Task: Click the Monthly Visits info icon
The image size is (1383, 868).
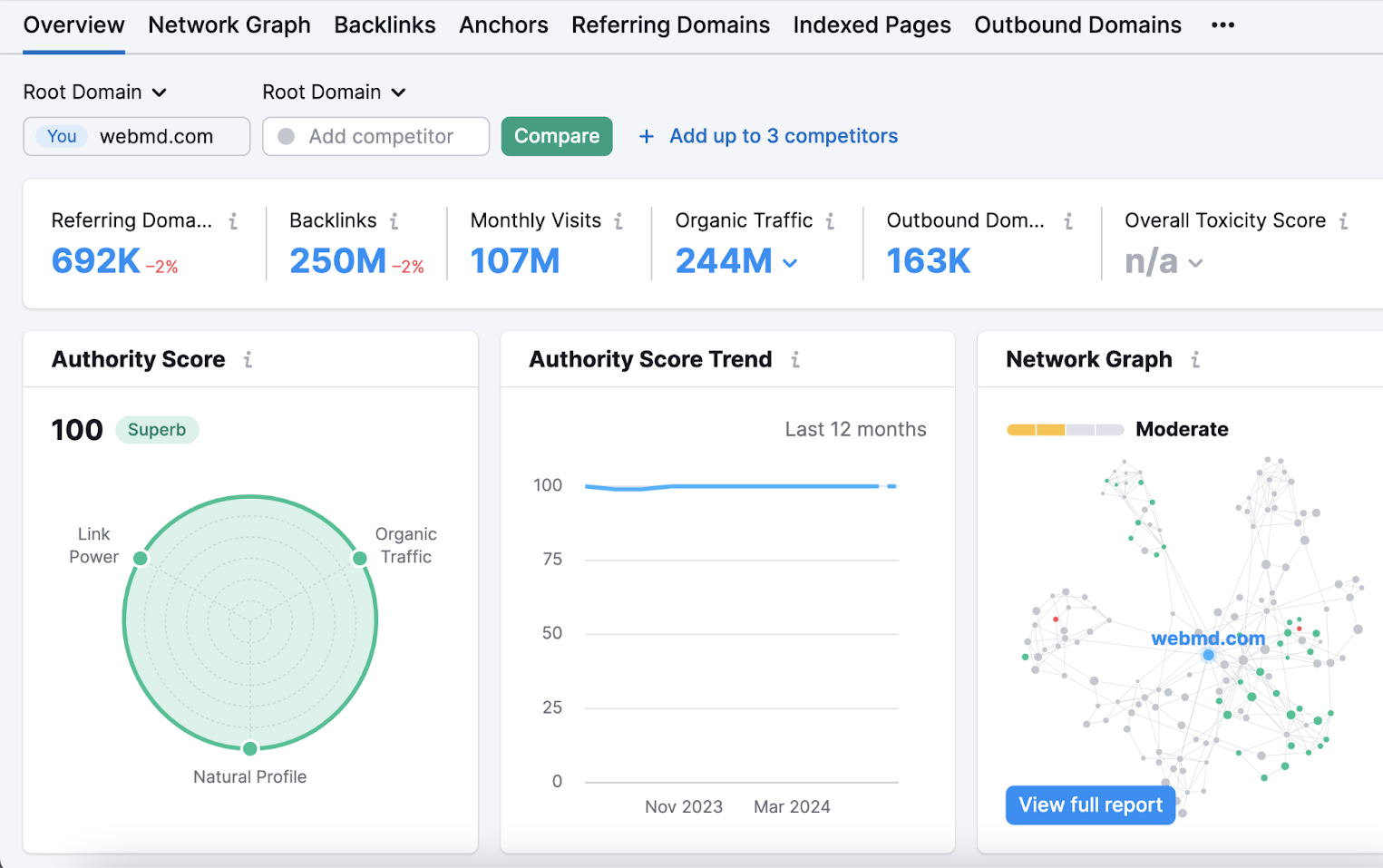Action: tap(618, 220)
